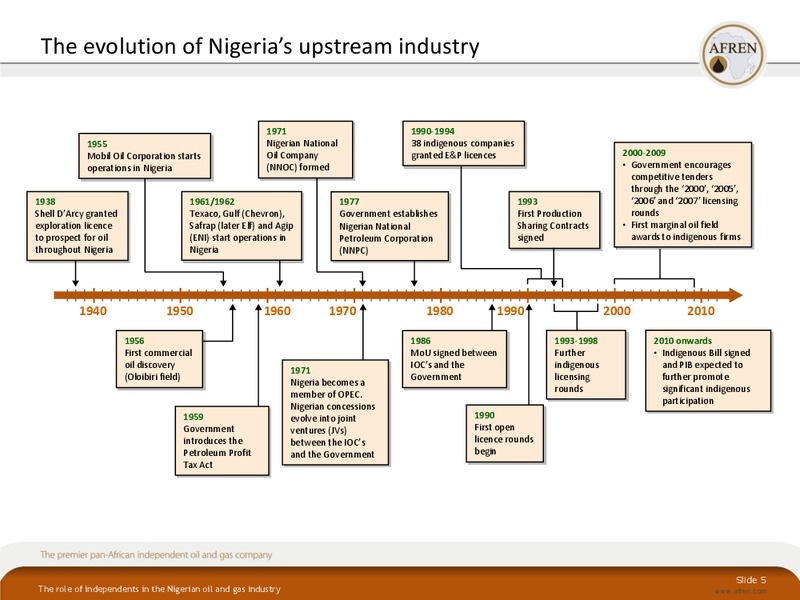Image resolution: width=800 pixels, height=600 pixels.
Task: Click the 2010 label on timeline
Action: pyautogui.click(x=701, y=311)
